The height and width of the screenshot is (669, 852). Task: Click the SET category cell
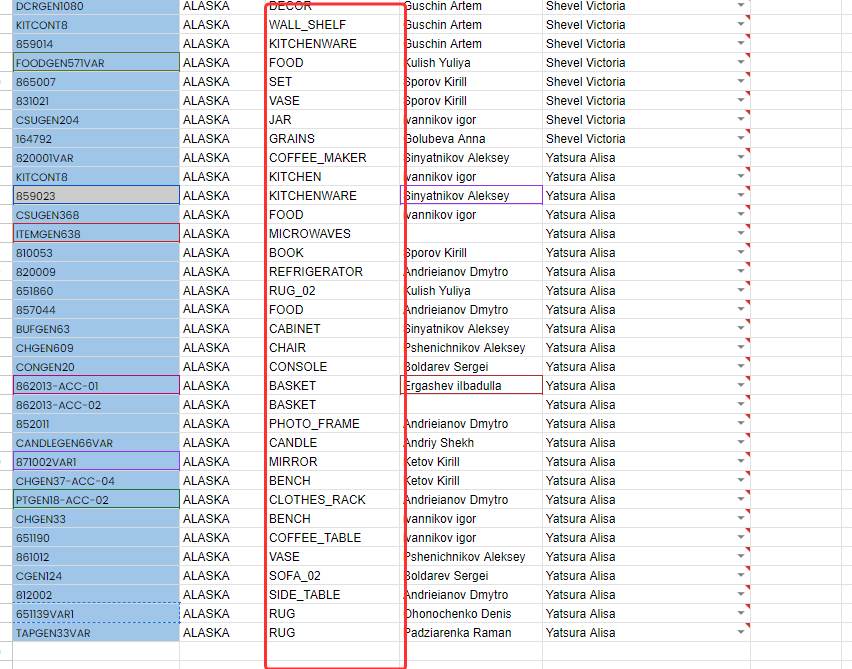coord(332,82)
